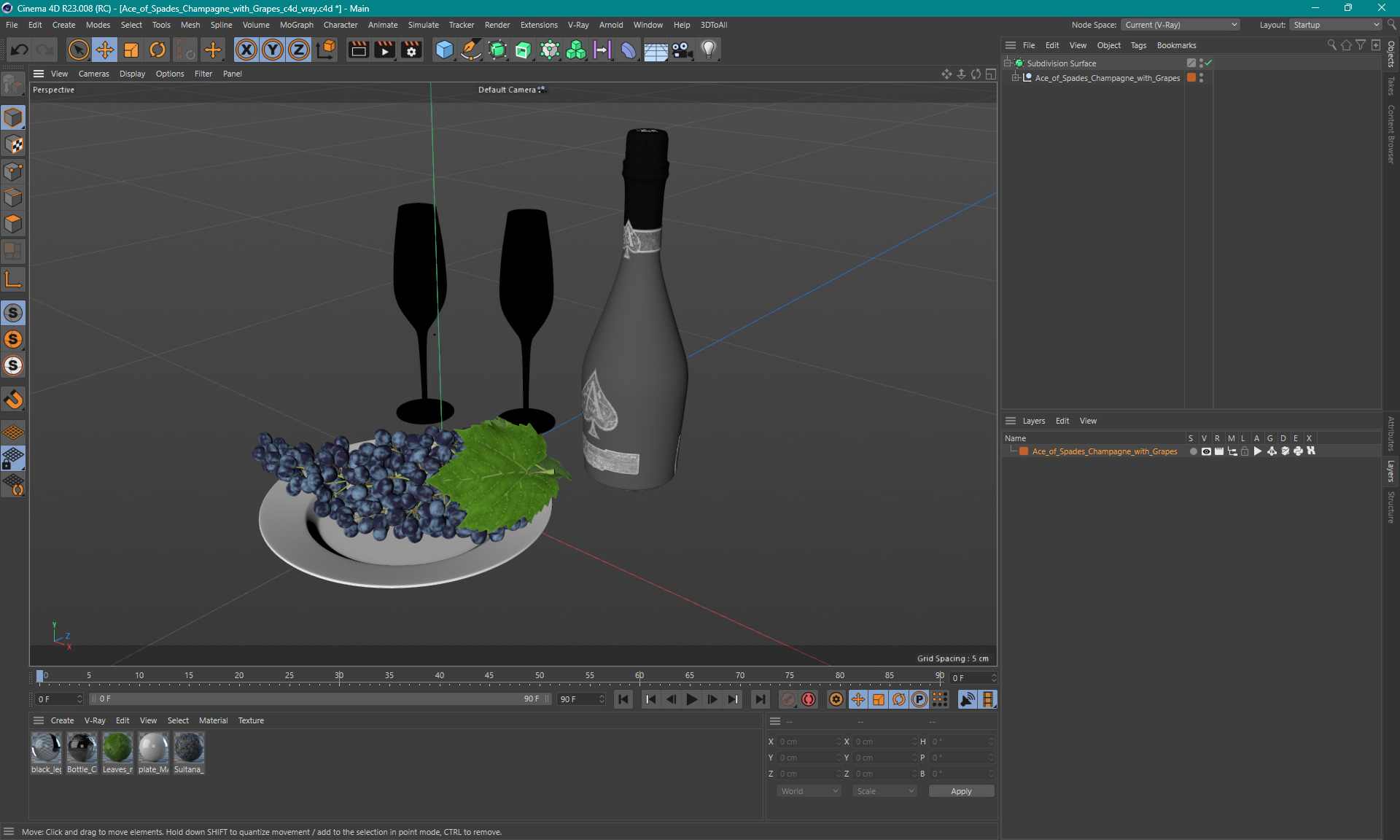Open the viewport Cameras menu
The height and width of the screenshot is (840, 1400).
pyautogui.click(x=93, y=74)
